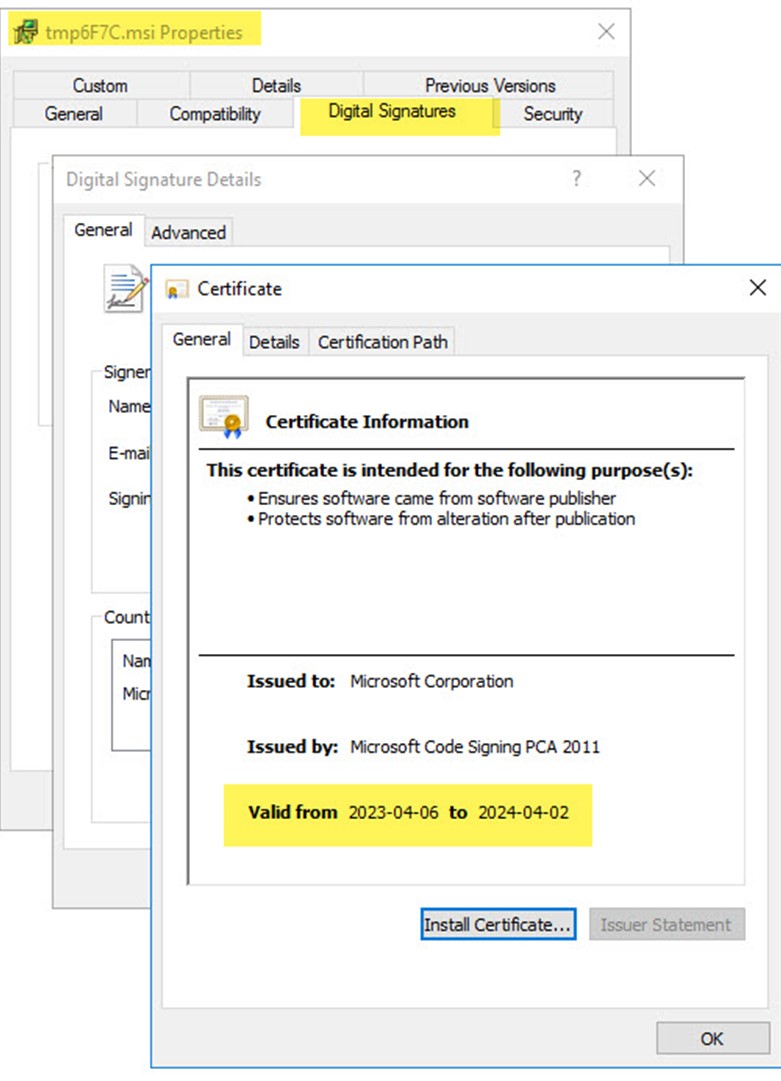Open the Security tab
Image resolution: width=781 pixels, height=1081 pixels.
point(553,114)
